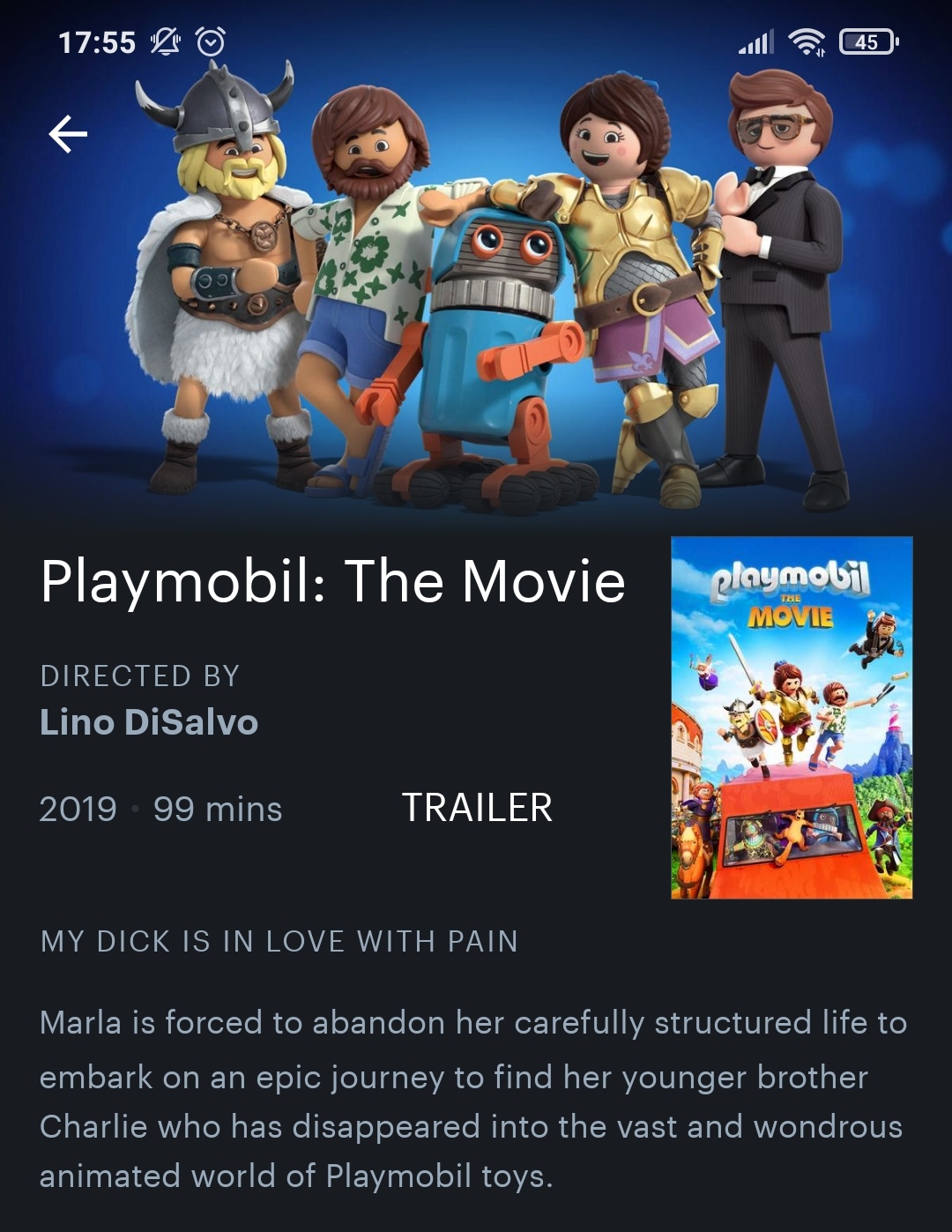Tap the 99 mins runtime text

(218, 809)
